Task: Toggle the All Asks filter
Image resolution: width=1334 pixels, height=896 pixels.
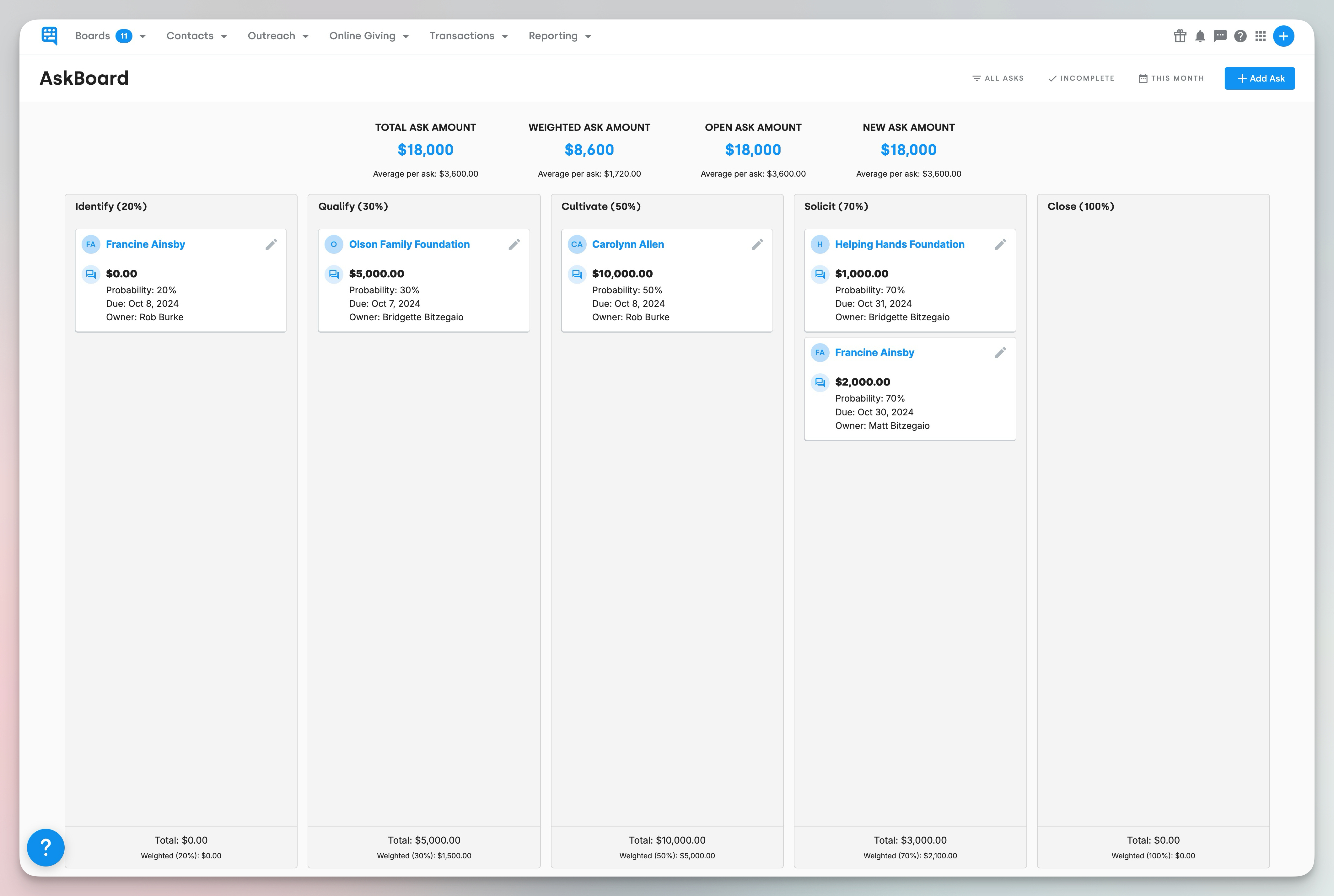Action: pos(998,78)
